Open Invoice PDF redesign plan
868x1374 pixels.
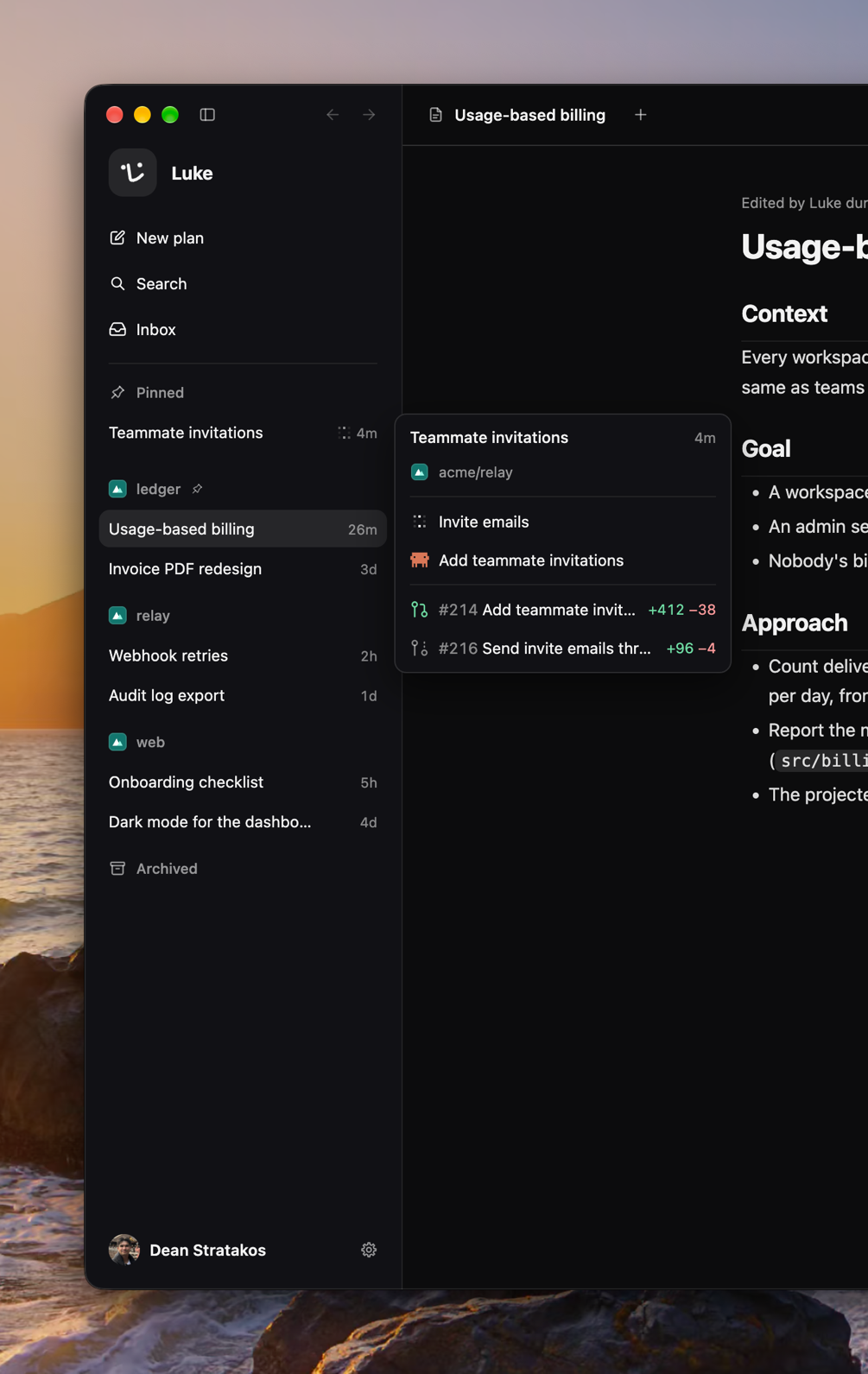click(x=243, y=569)
